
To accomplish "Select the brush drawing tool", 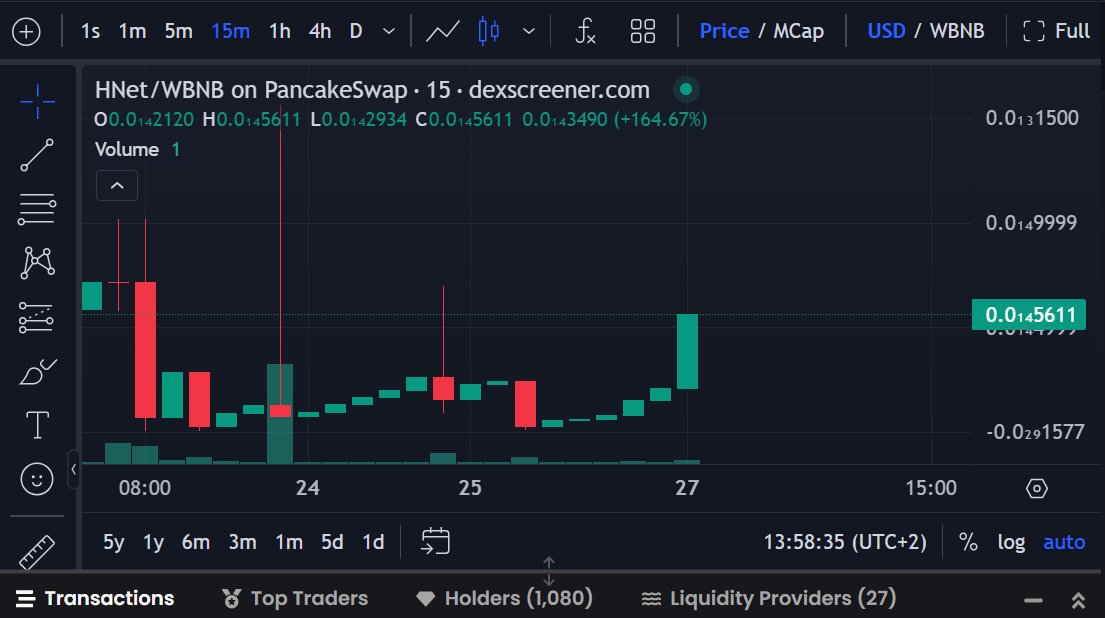I will click(x=36, y=370).
